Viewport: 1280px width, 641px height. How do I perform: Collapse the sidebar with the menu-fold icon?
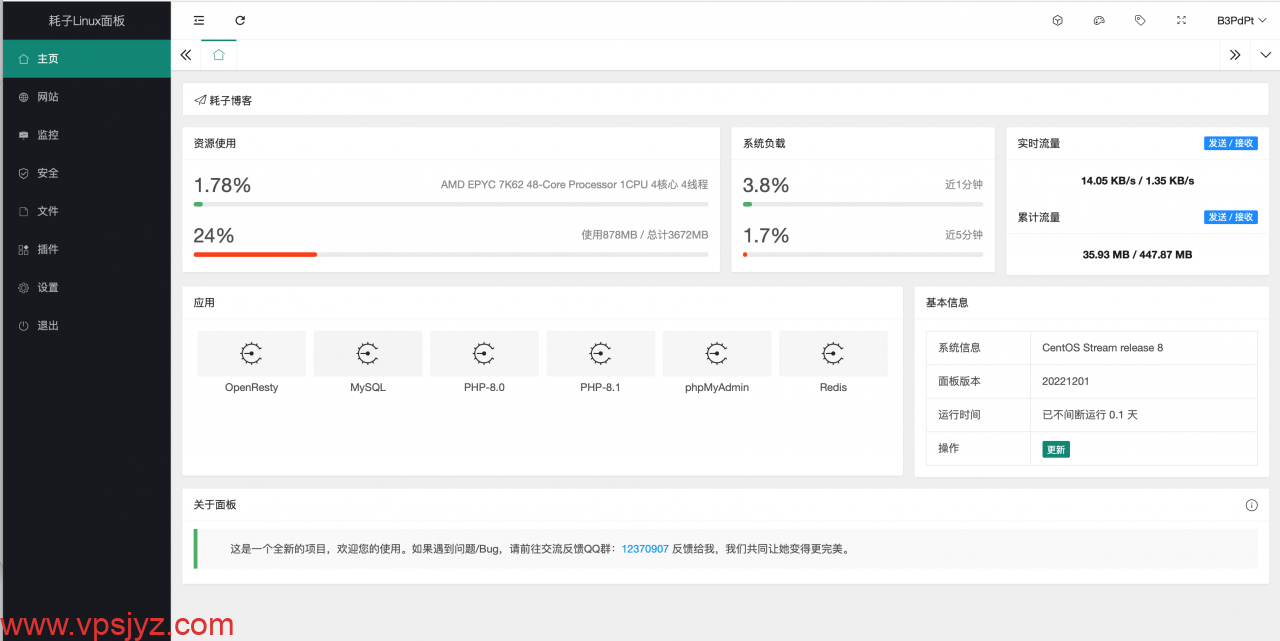pos(199,20)
